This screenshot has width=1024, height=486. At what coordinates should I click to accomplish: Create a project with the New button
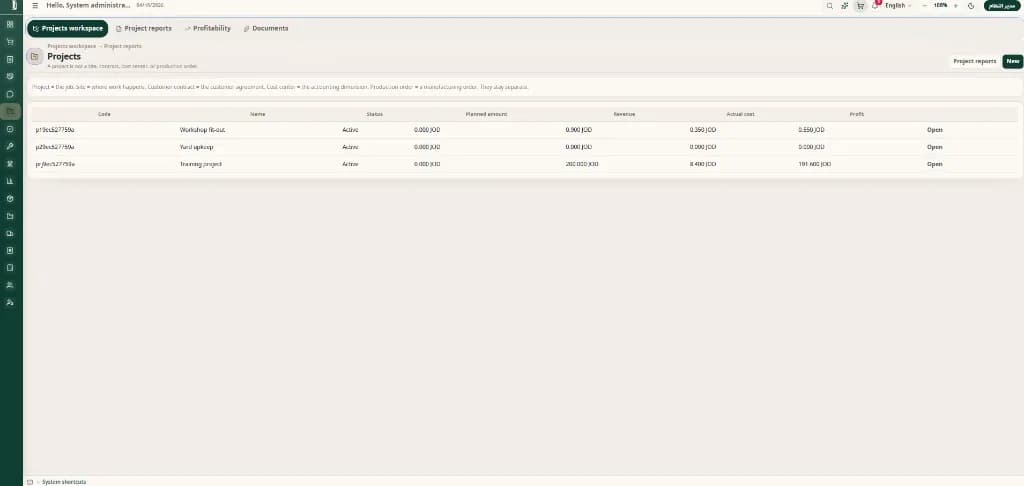(x=1012, y=61)
